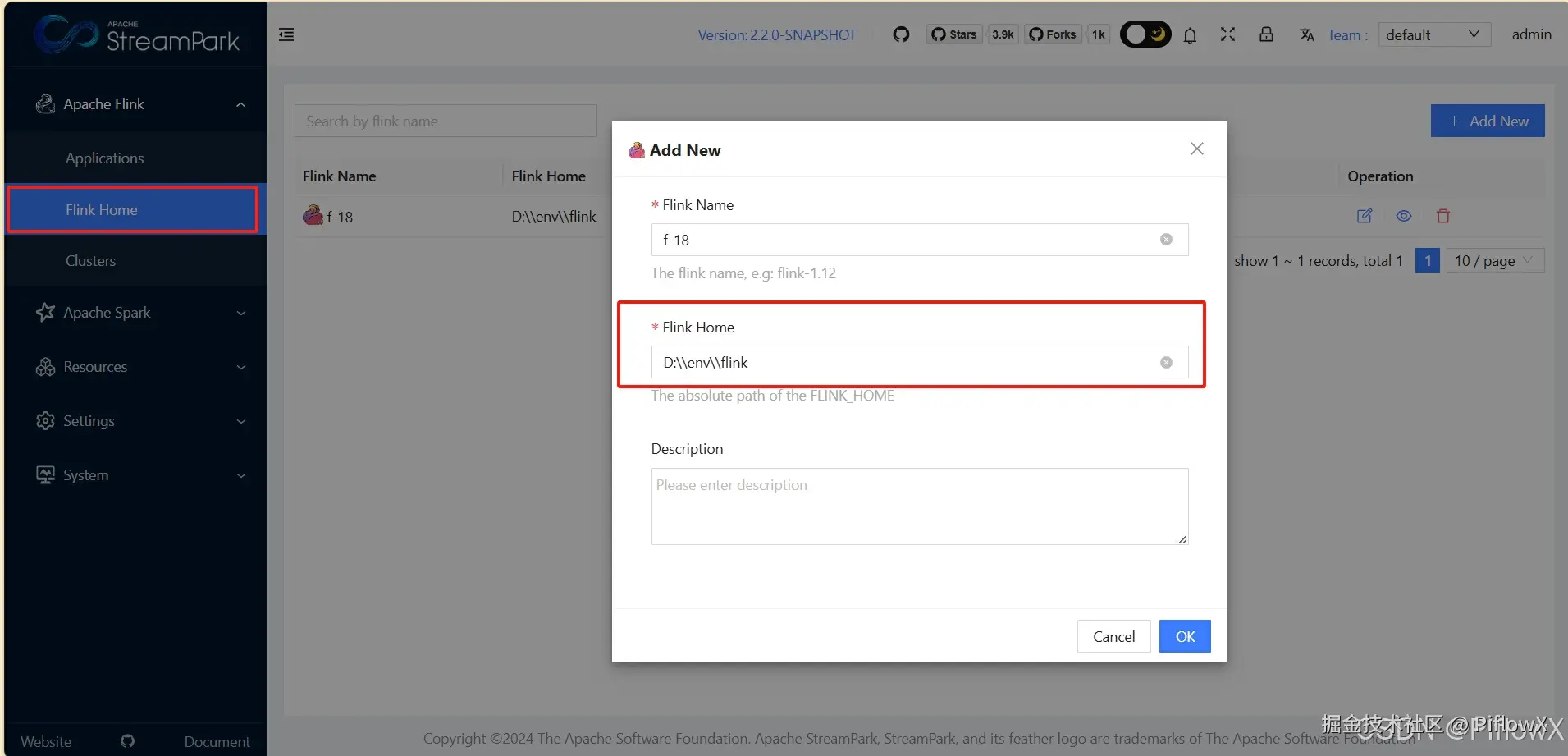Enter fullscreen mode via header icon
1568x756 pixels.
click(x=1227, y=34)
